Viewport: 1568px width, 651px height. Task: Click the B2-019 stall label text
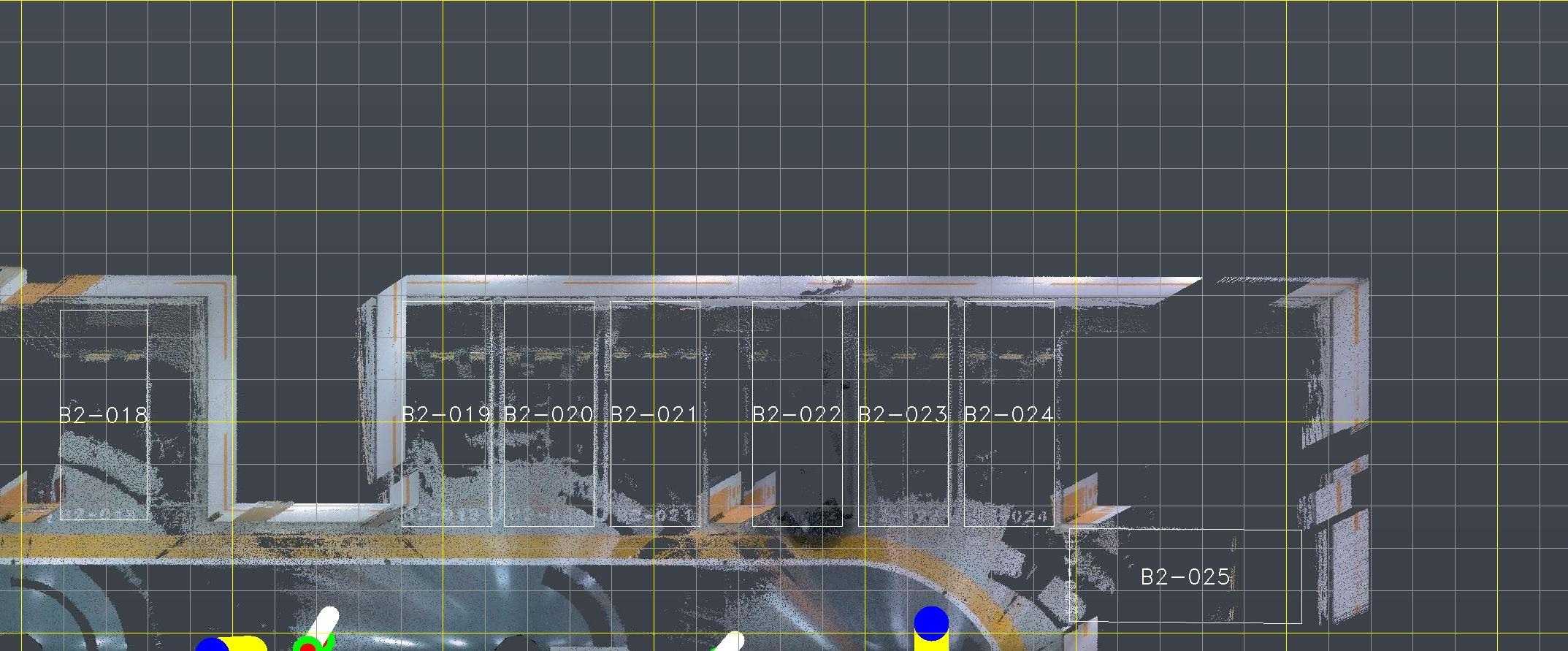446,415
